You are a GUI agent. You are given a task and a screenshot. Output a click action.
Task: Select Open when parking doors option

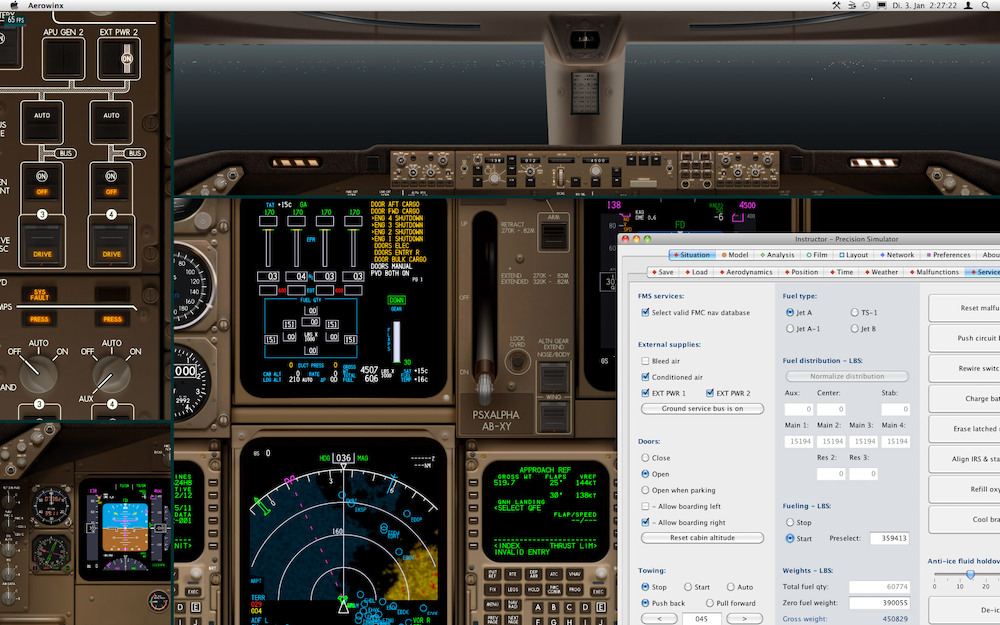tap(645, 490)
